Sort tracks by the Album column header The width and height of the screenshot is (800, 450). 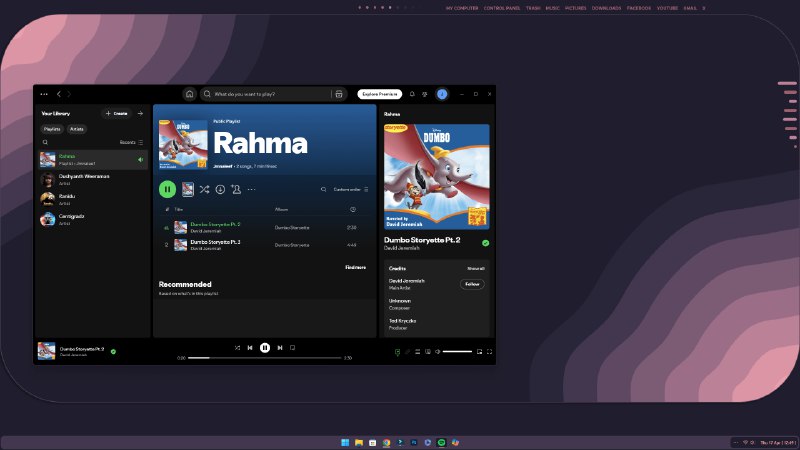click(282, 209)
